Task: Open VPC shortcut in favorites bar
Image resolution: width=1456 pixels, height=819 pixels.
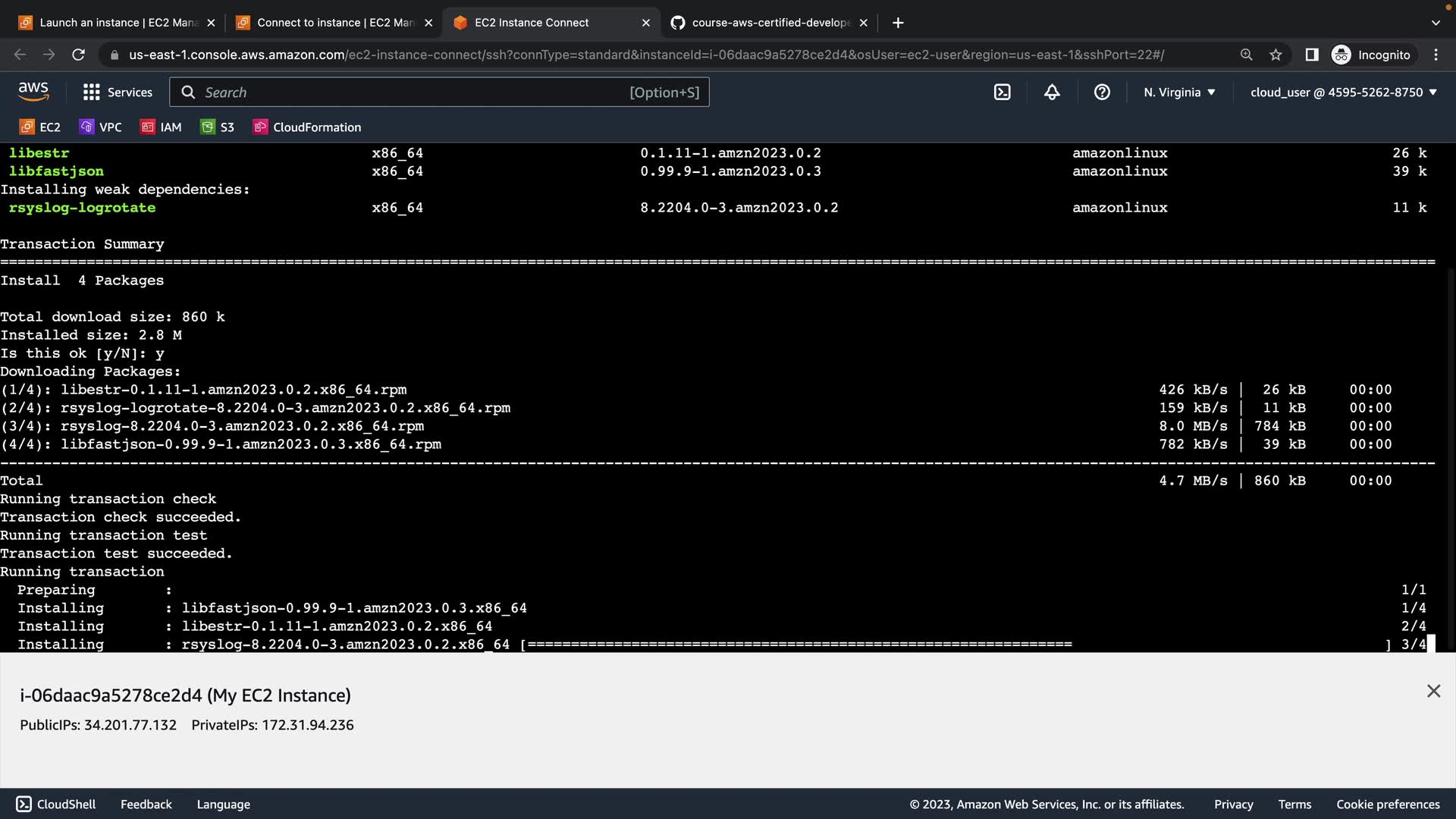Action: (x=101, y=127)
